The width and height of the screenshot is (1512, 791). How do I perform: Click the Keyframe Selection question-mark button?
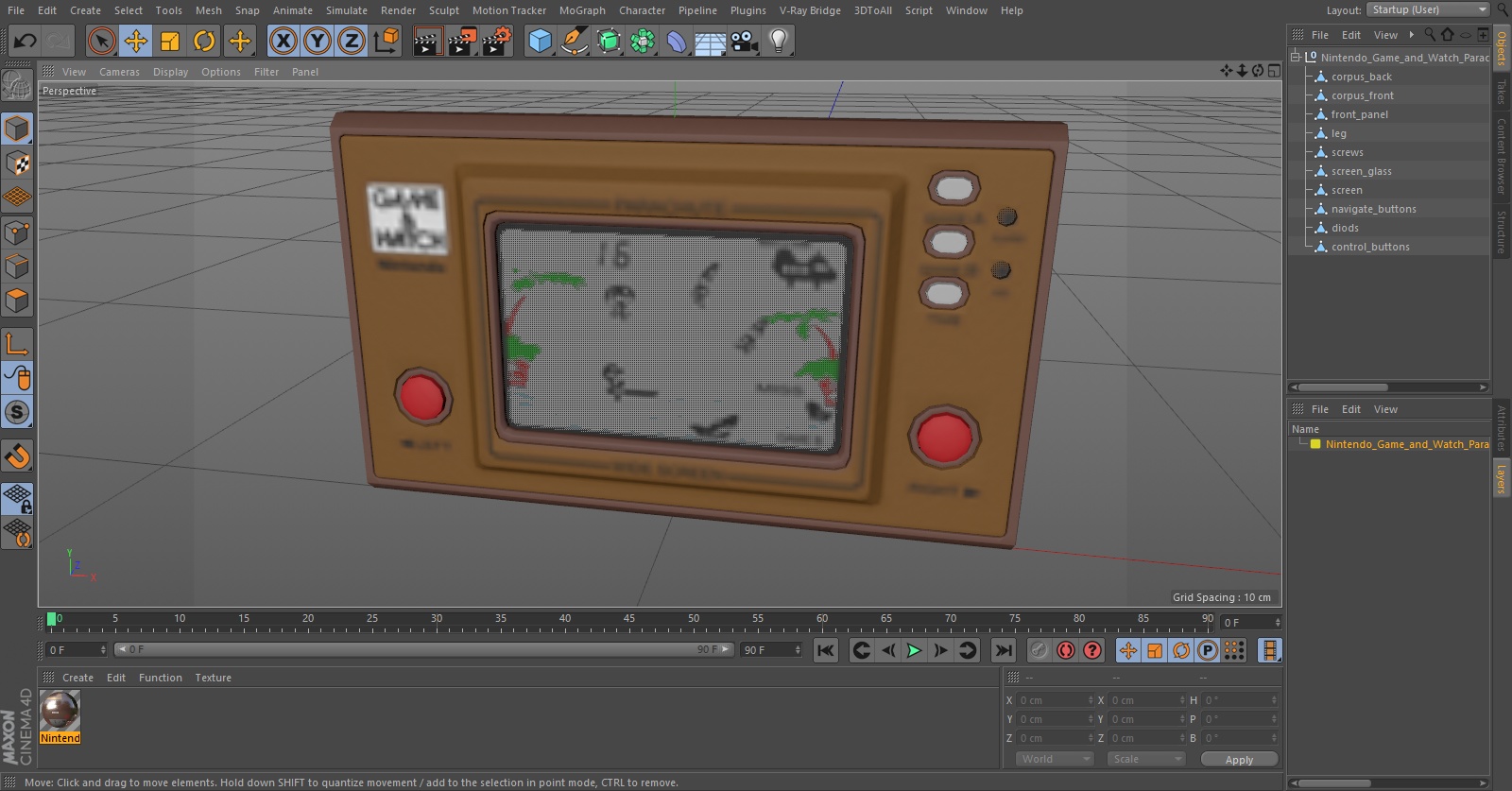point(1092,650)
